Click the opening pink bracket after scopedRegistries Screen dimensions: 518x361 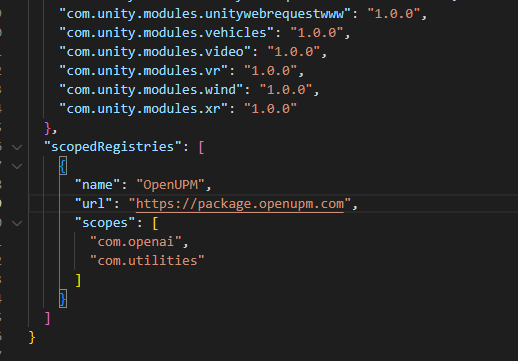tap(201, 147)
